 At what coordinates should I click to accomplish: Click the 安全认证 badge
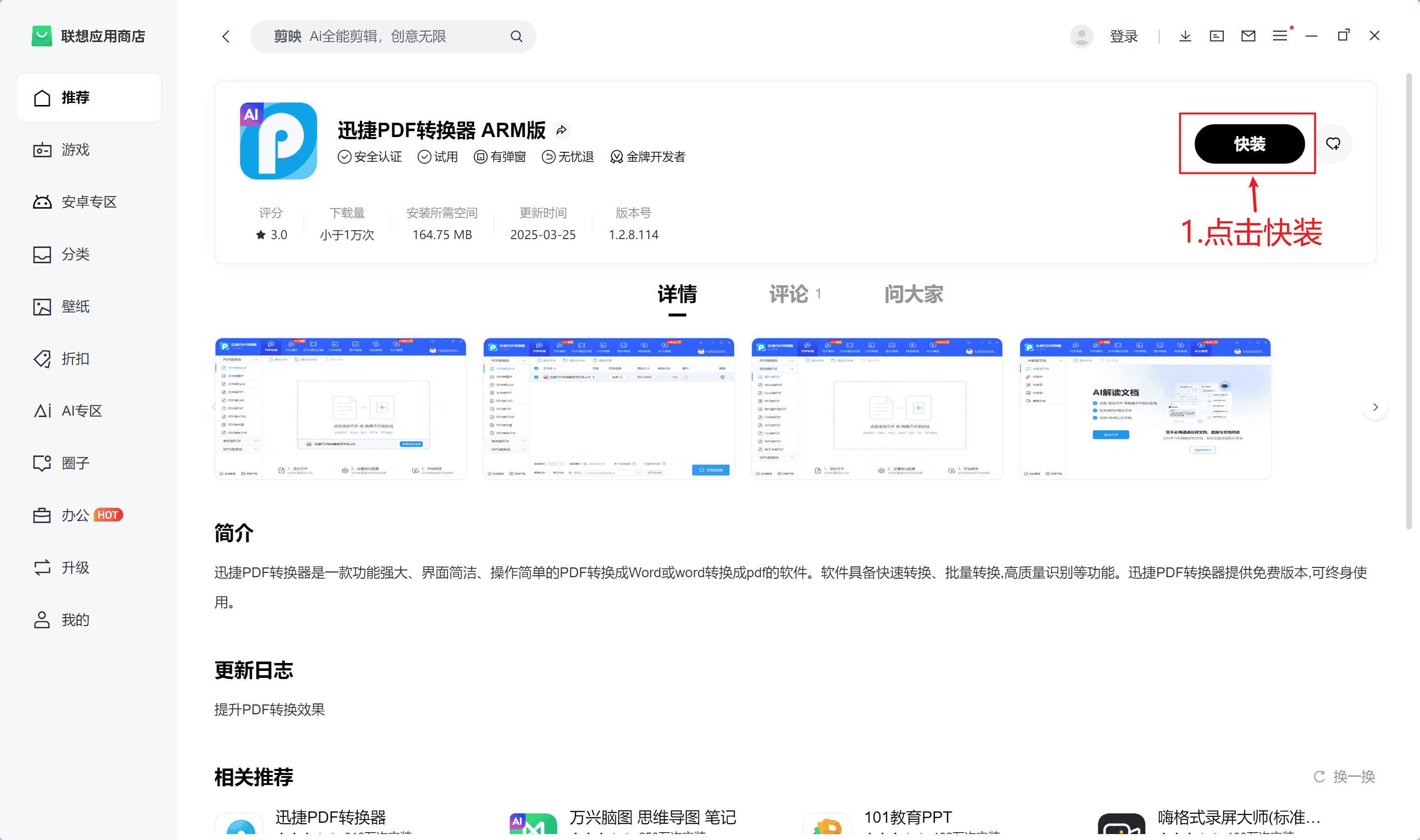click(x=370, y=157)
